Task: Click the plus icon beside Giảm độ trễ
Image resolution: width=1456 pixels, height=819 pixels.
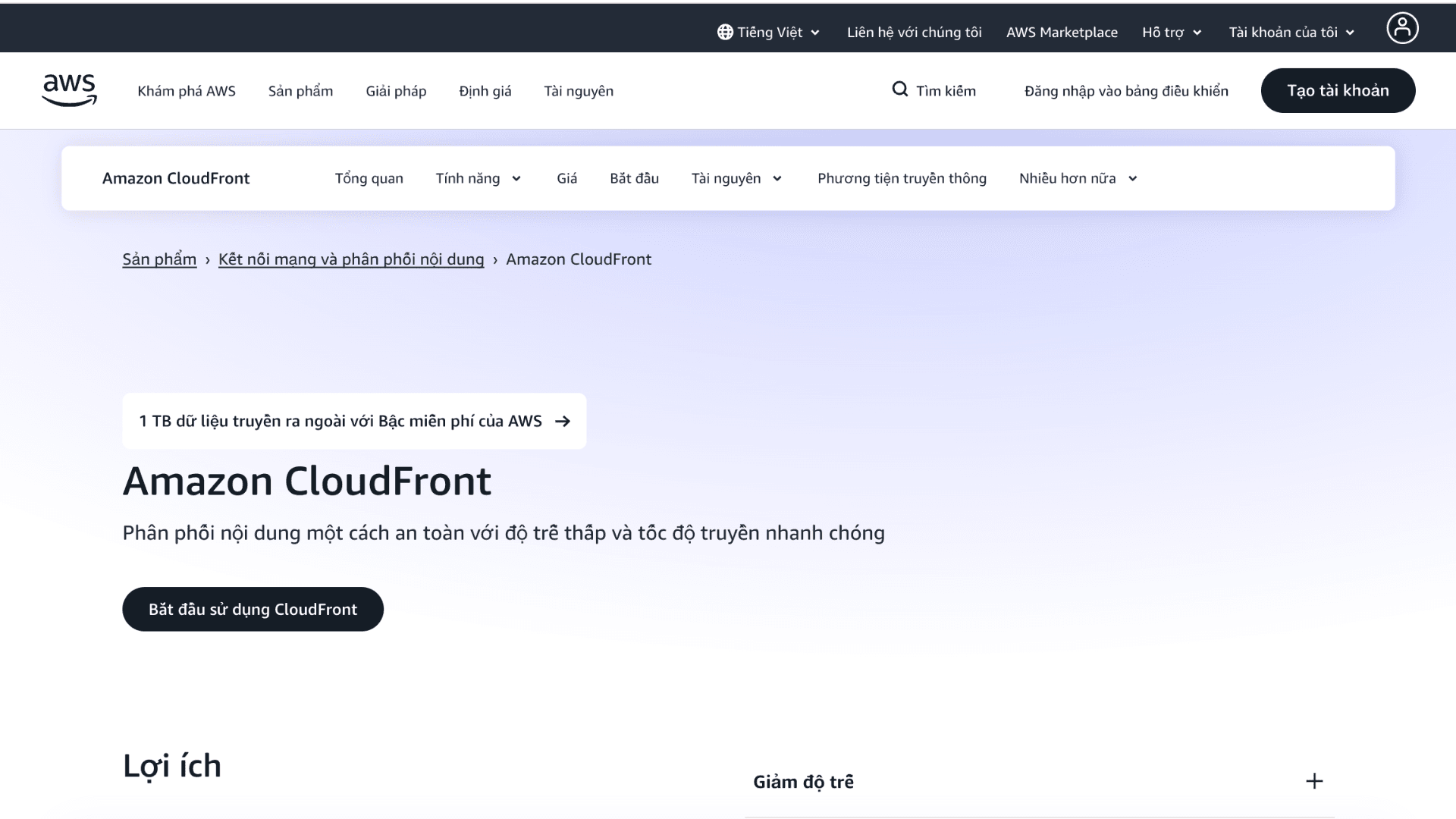Action: click(1314, 781)
